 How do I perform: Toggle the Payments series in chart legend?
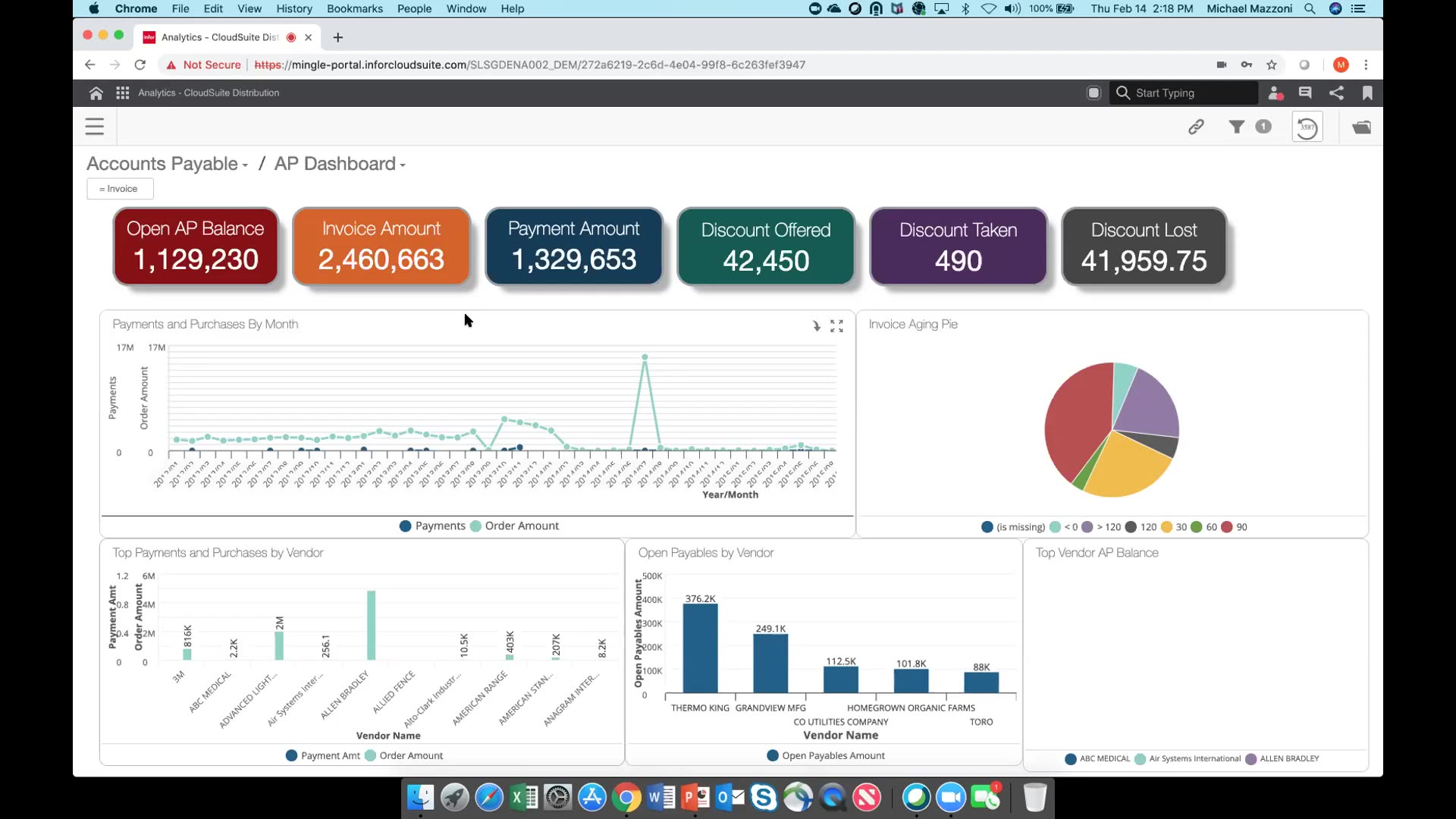point(433,526)
